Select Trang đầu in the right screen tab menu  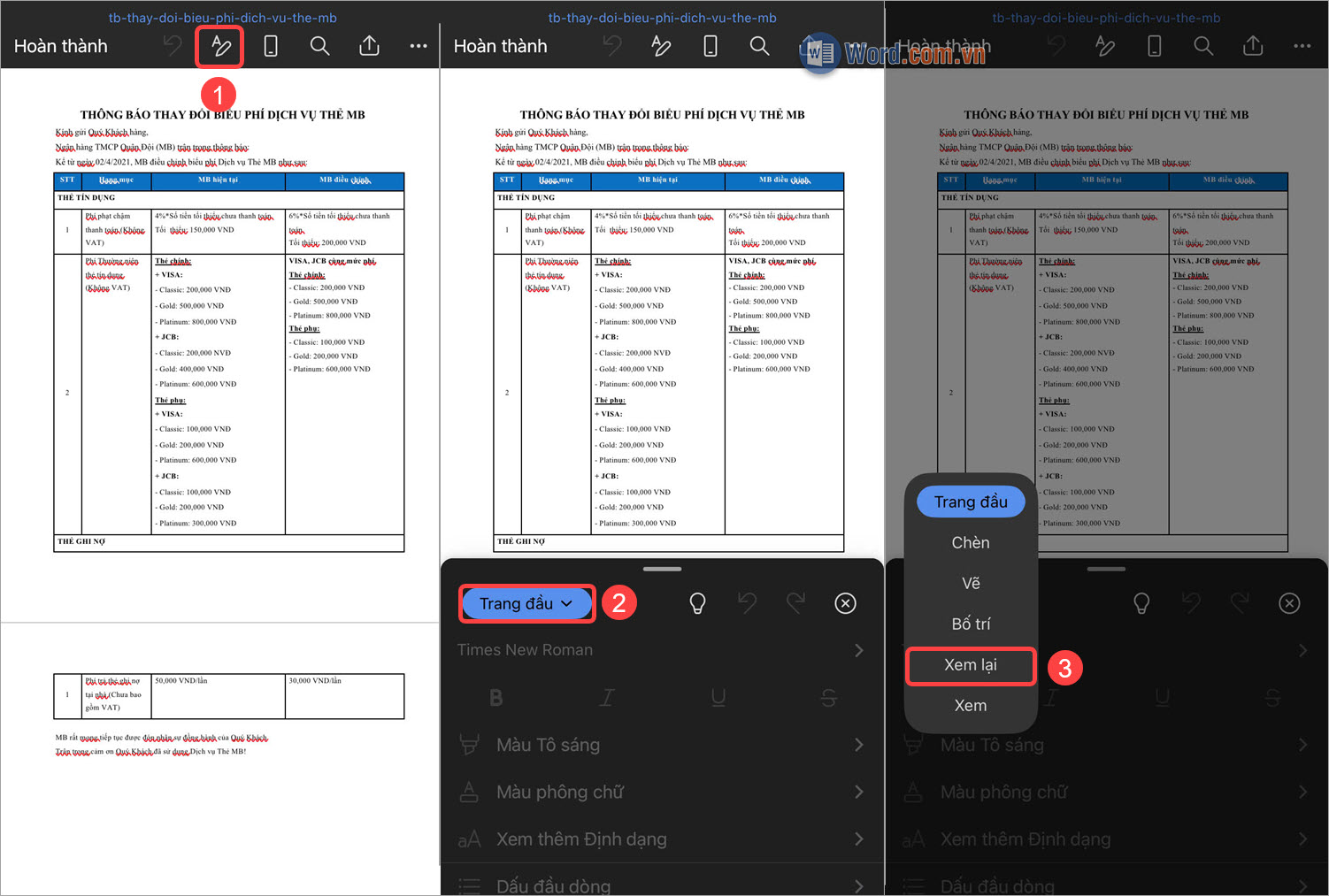tap(971, 502)
